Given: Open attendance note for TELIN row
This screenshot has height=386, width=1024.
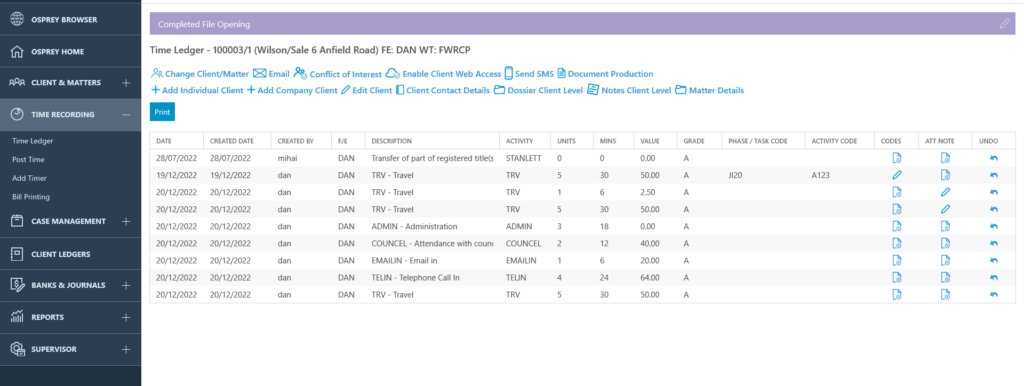Looking at the screenshot, I should [x=945, y=277].
